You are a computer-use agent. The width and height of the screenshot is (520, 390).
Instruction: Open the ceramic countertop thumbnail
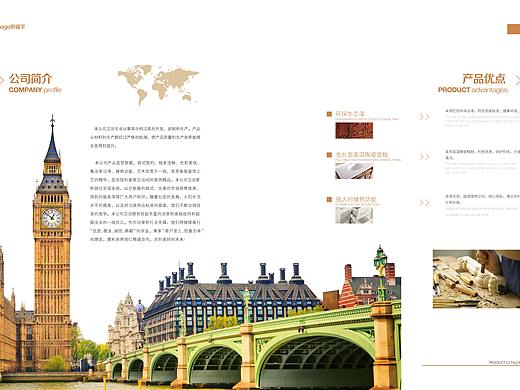pyautogui.click(x=354, y=171)
